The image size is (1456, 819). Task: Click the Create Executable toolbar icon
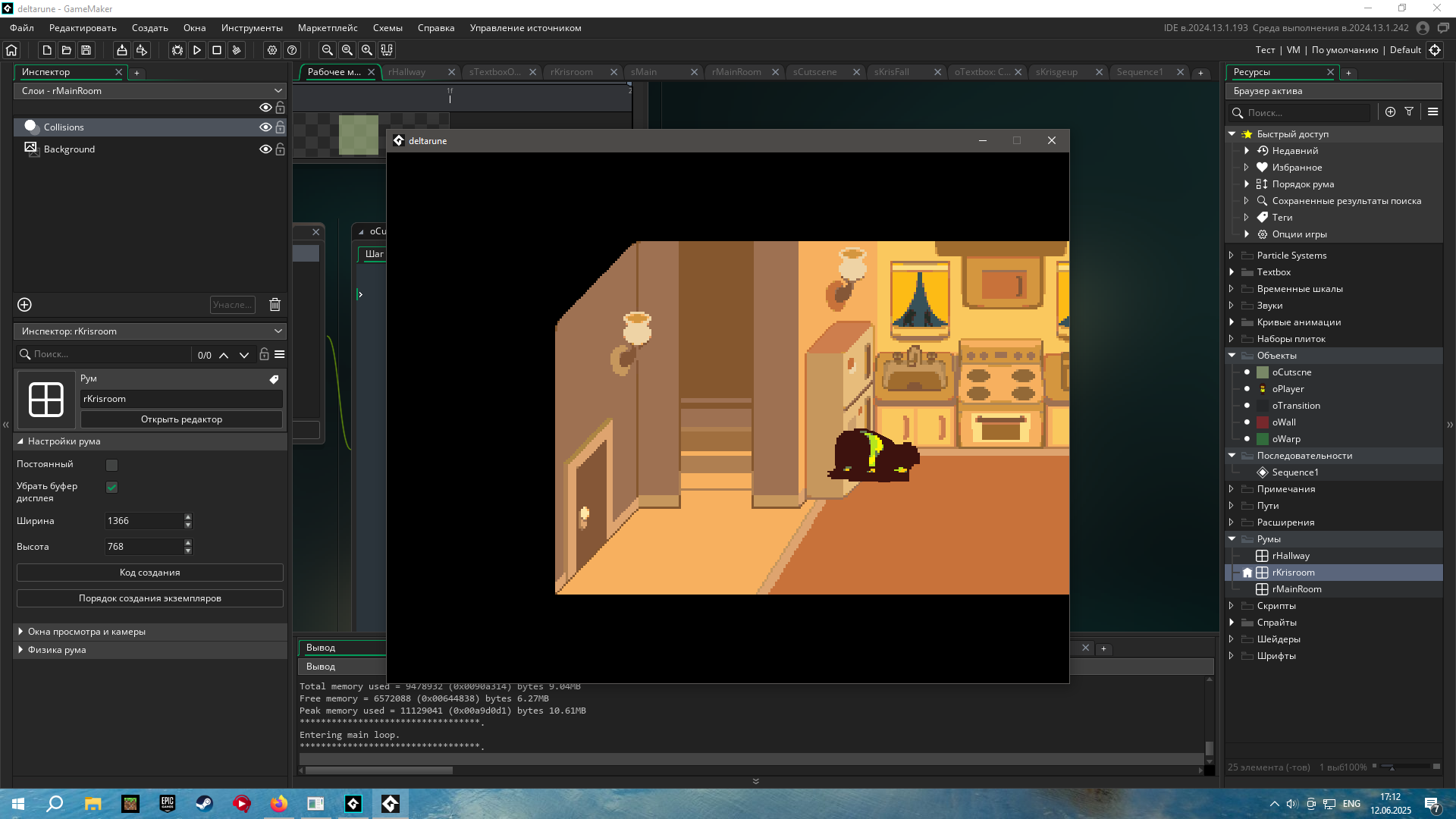pos(121,50)
